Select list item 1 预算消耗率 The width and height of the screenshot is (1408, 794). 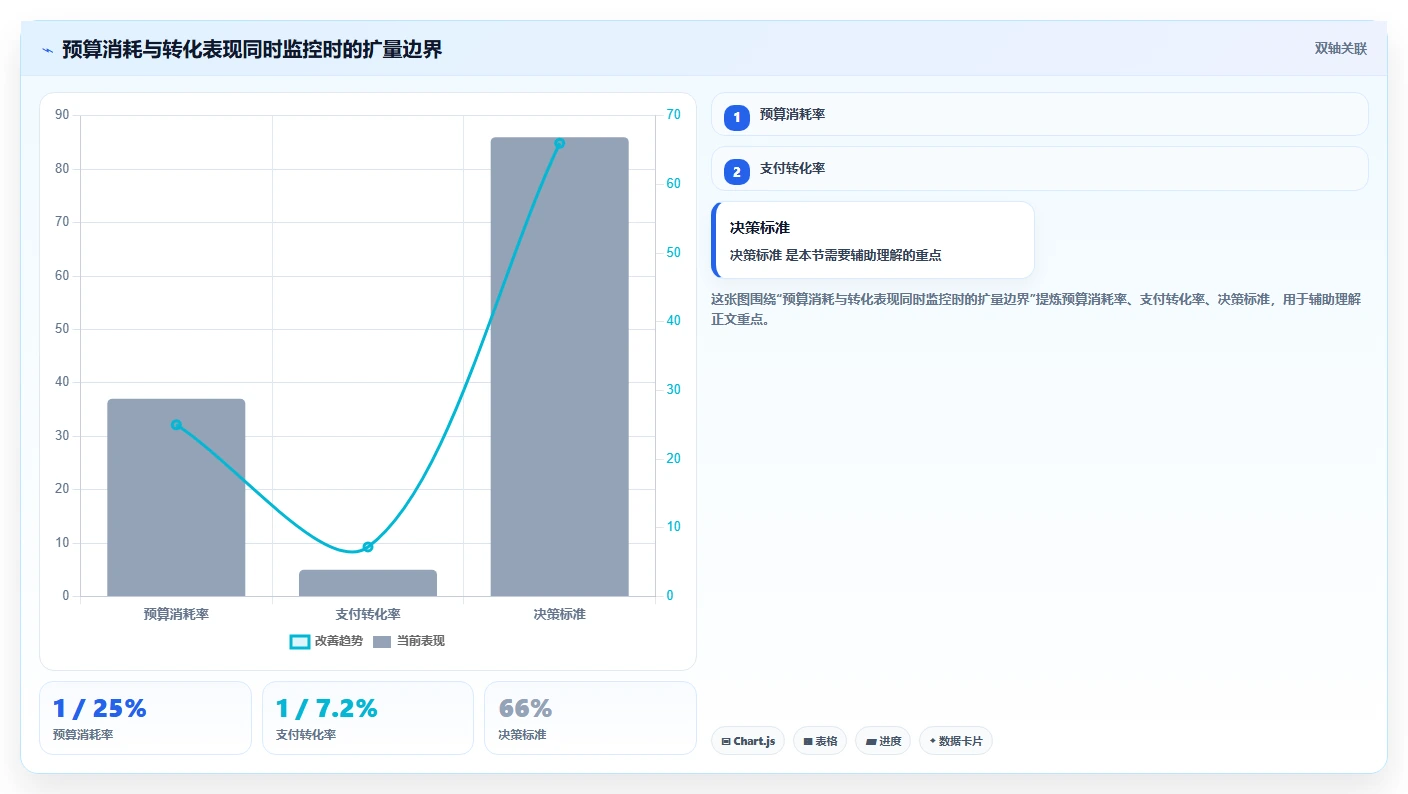[x=1040, y=115]
